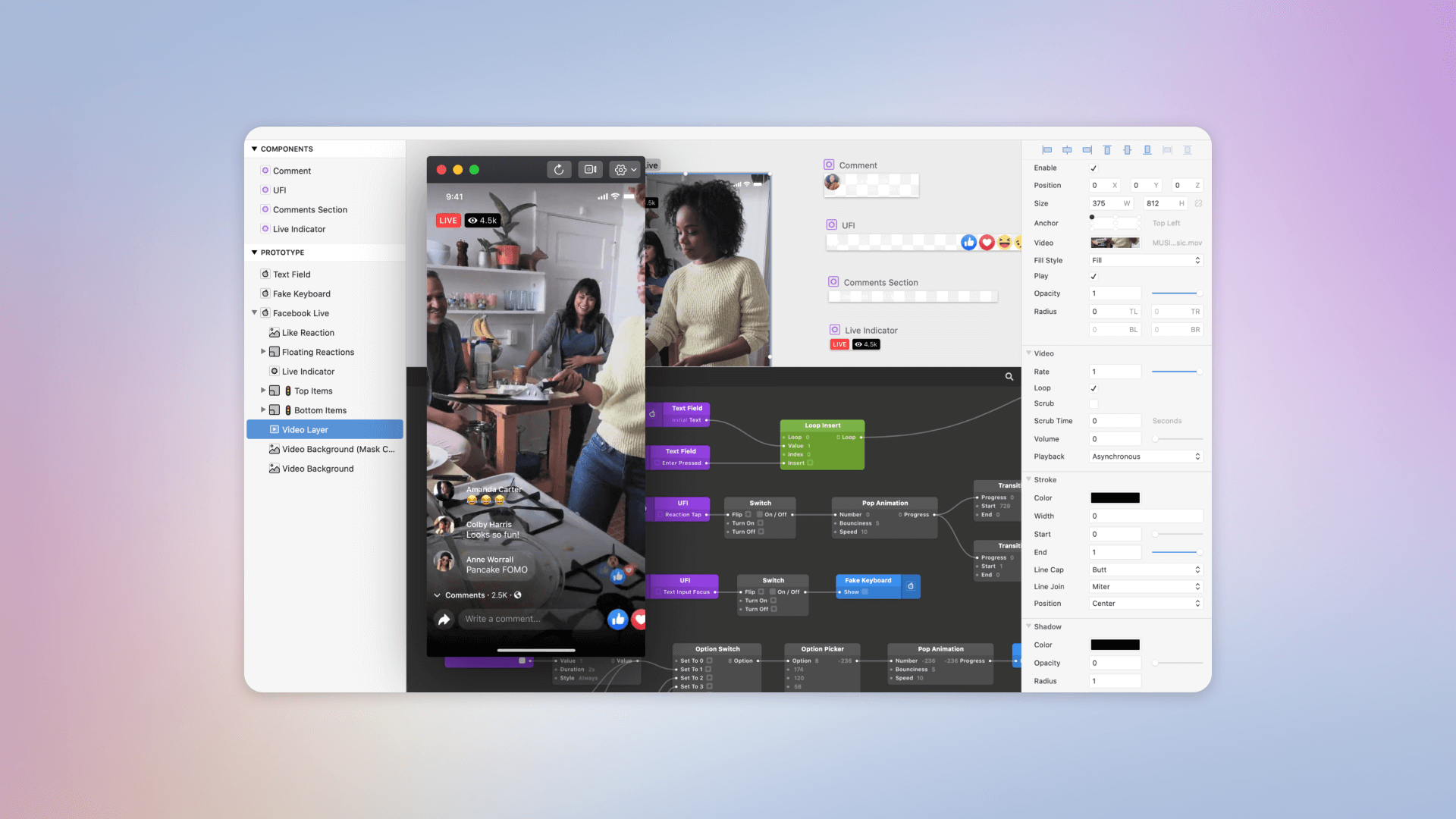The height and width of the screenshot is (819, 1456).
Task: Select the Video Background layer
Action: [325, 469]
